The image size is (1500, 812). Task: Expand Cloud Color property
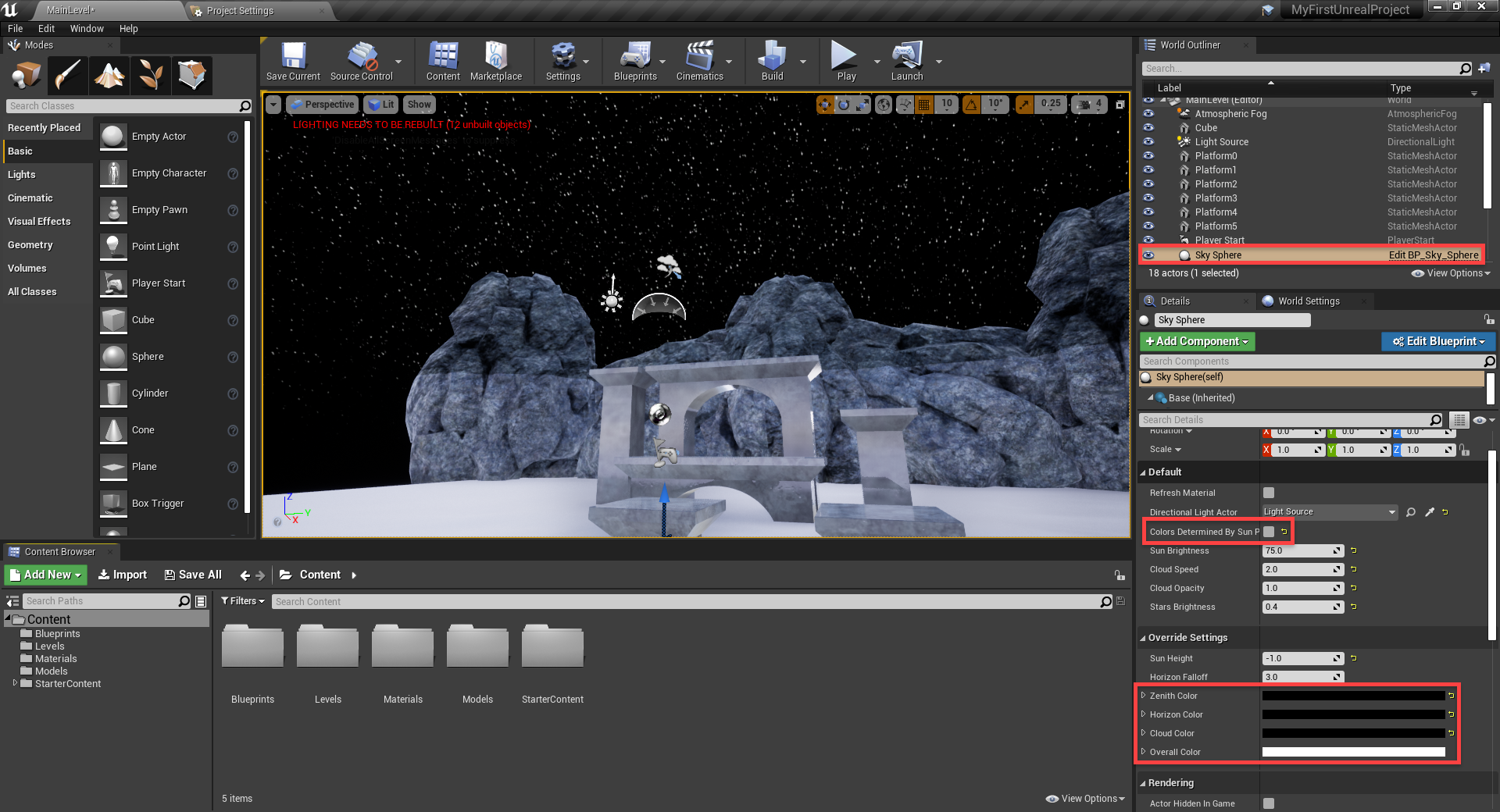[x=1143, y=732]
